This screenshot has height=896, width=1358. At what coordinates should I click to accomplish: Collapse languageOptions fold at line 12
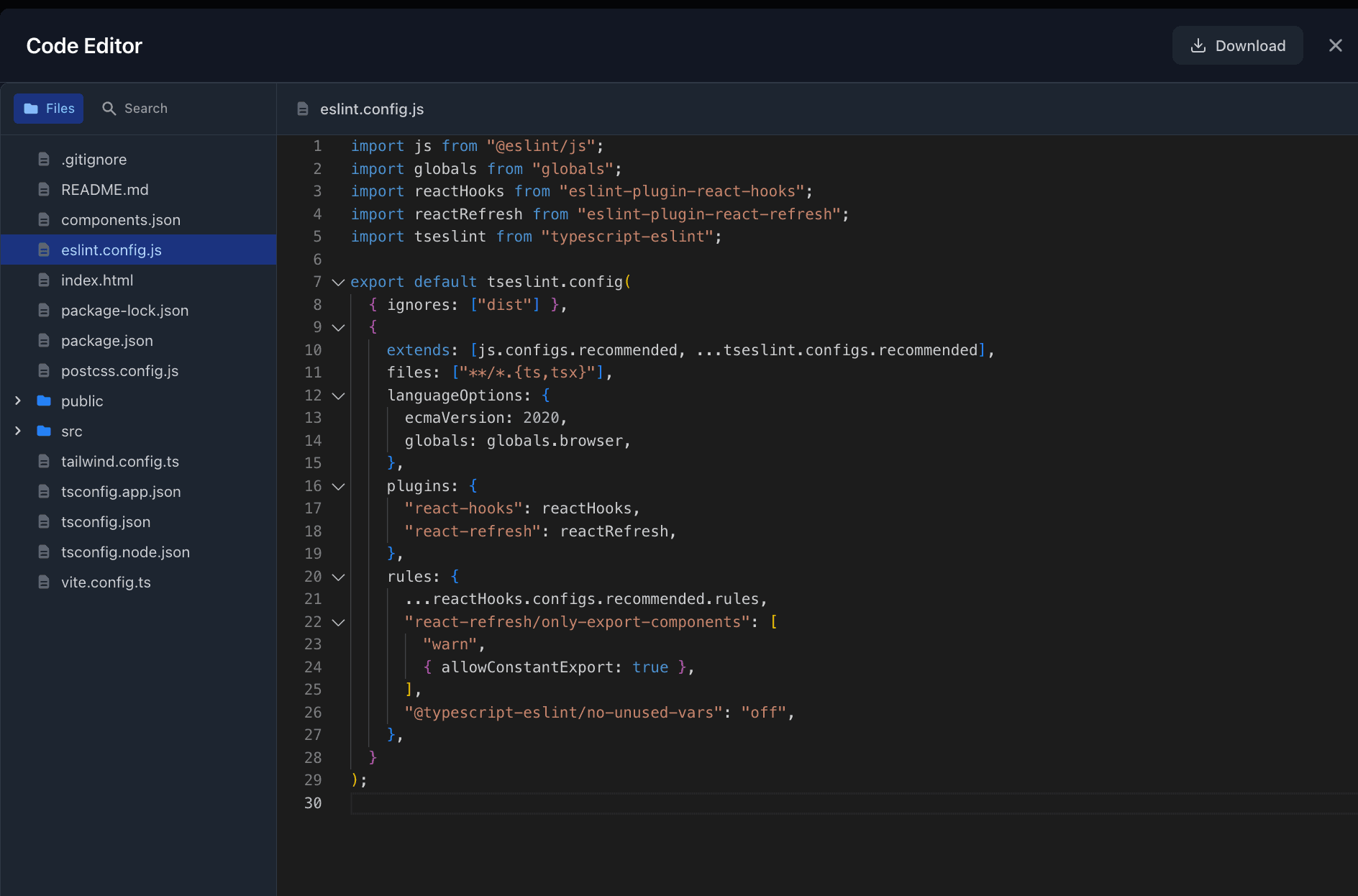tap(338, 396)
